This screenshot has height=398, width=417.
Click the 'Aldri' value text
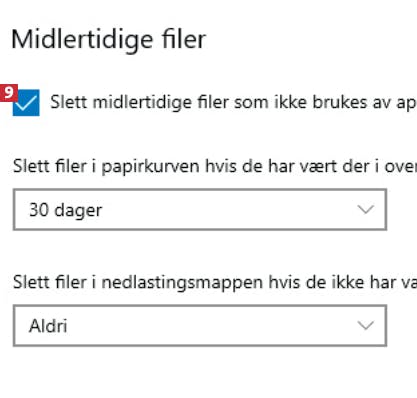tap(48, 326)
